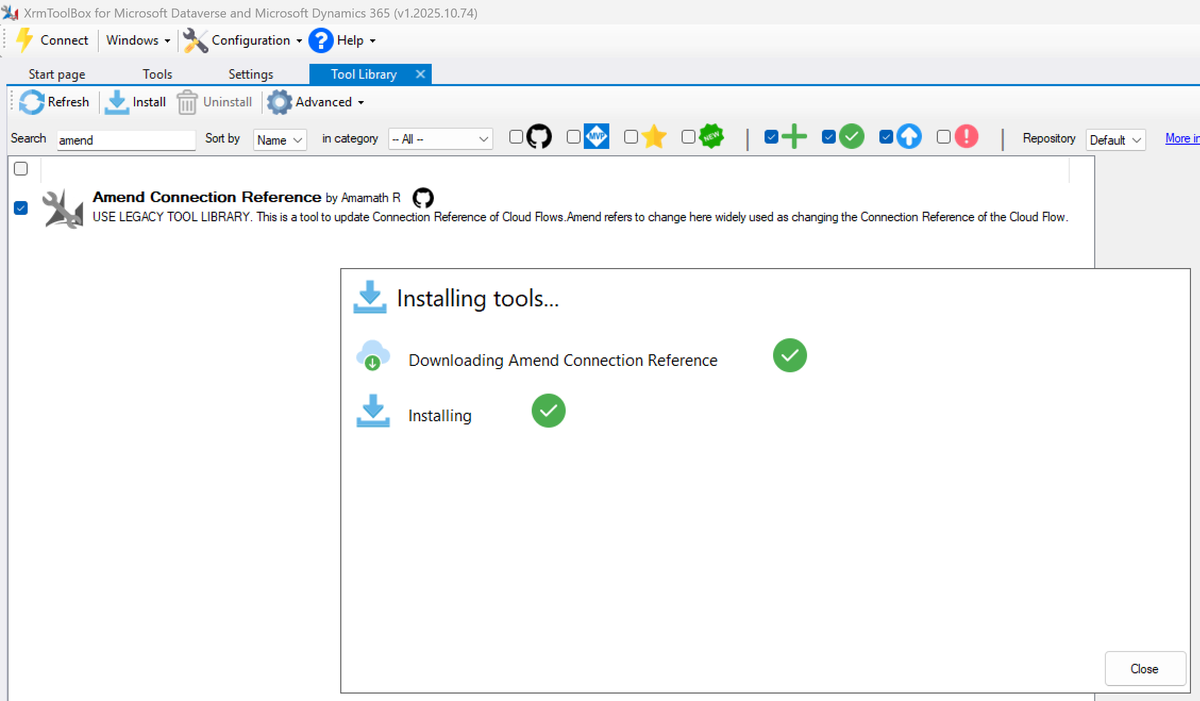Open the Repository Default dropdown
The height and width of the screenshot is (701, 1200).
1116,140
